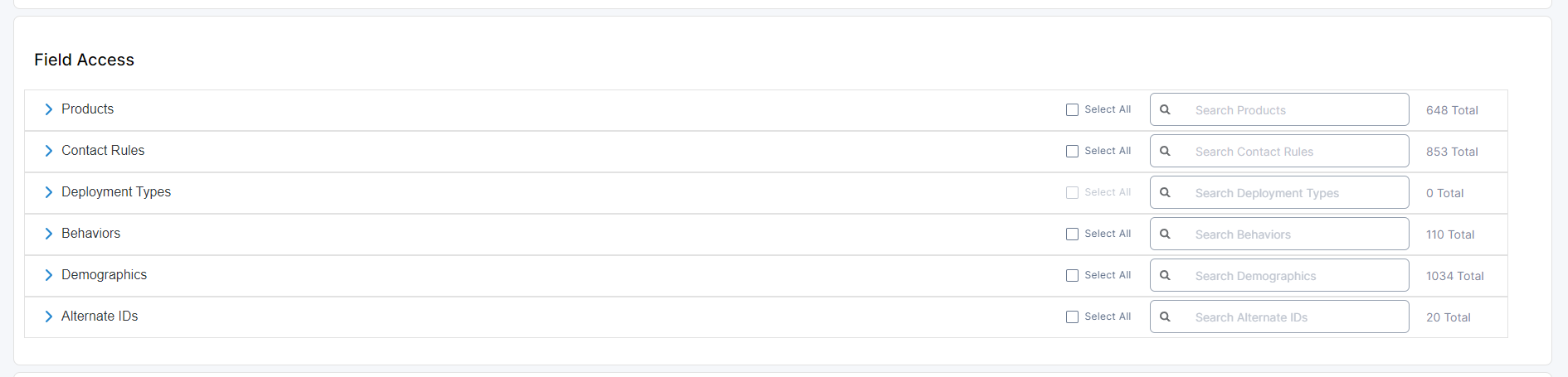Expand the Products section chevron
1568x377 pixels.
[x=48, y=109]
